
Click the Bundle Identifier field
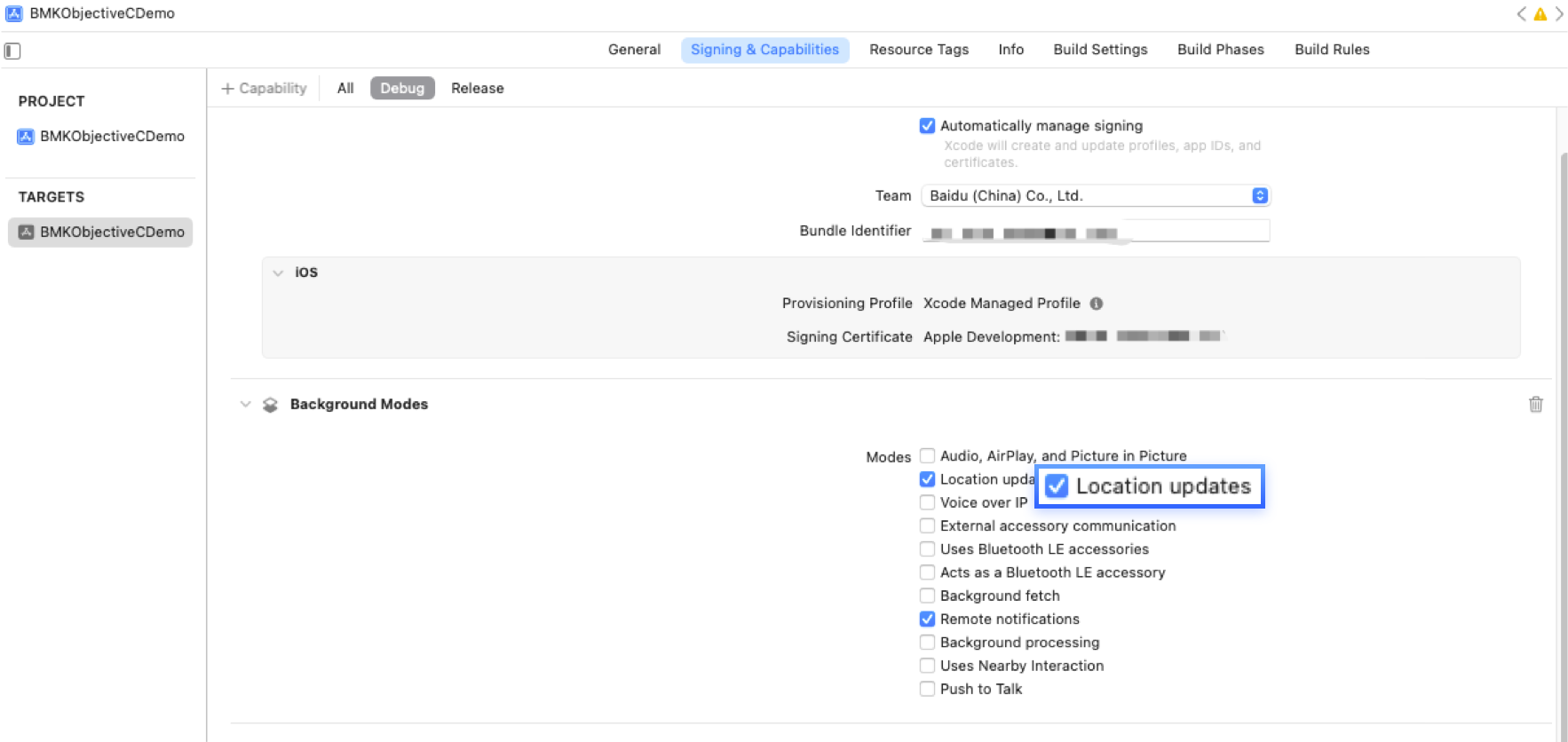click(1095, 232)
